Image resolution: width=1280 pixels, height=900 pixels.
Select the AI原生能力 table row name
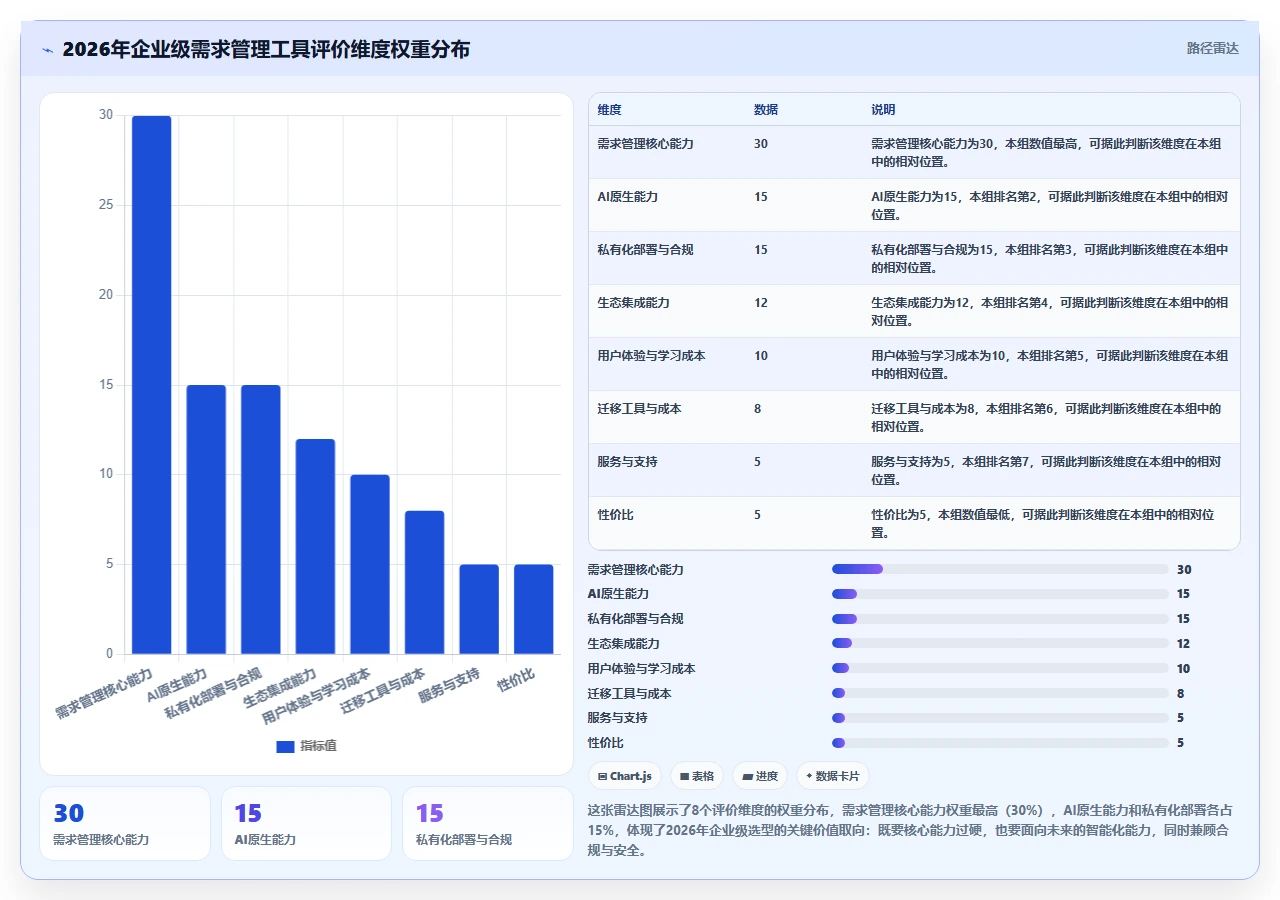click(627, 197)
